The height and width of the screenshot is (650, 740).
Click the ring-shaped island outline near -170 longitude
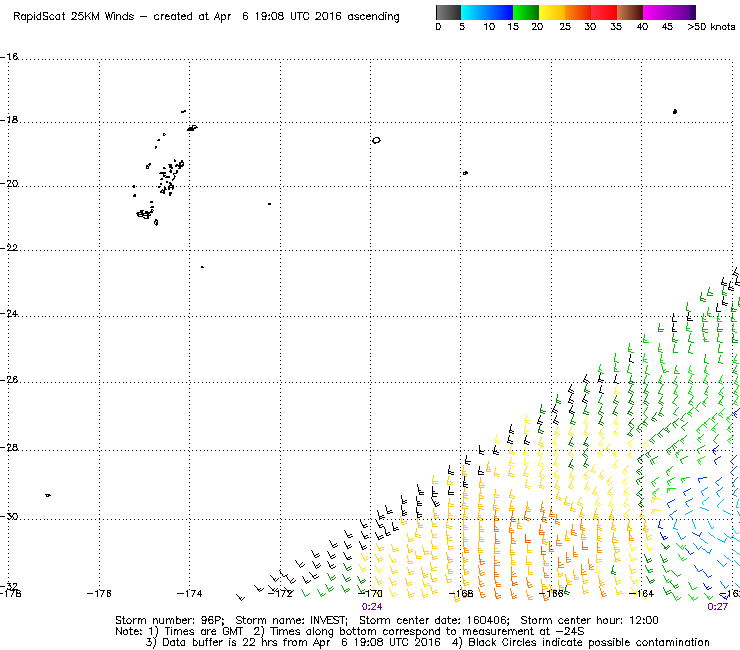[376, 140]
